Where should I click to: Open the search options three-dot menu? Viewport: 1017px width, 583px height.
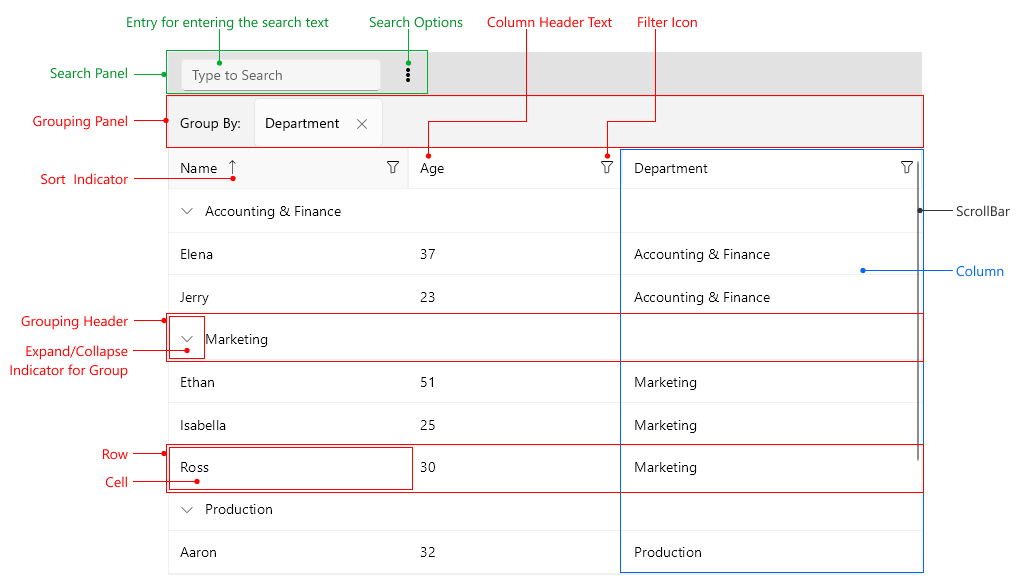tap(408, 74)
